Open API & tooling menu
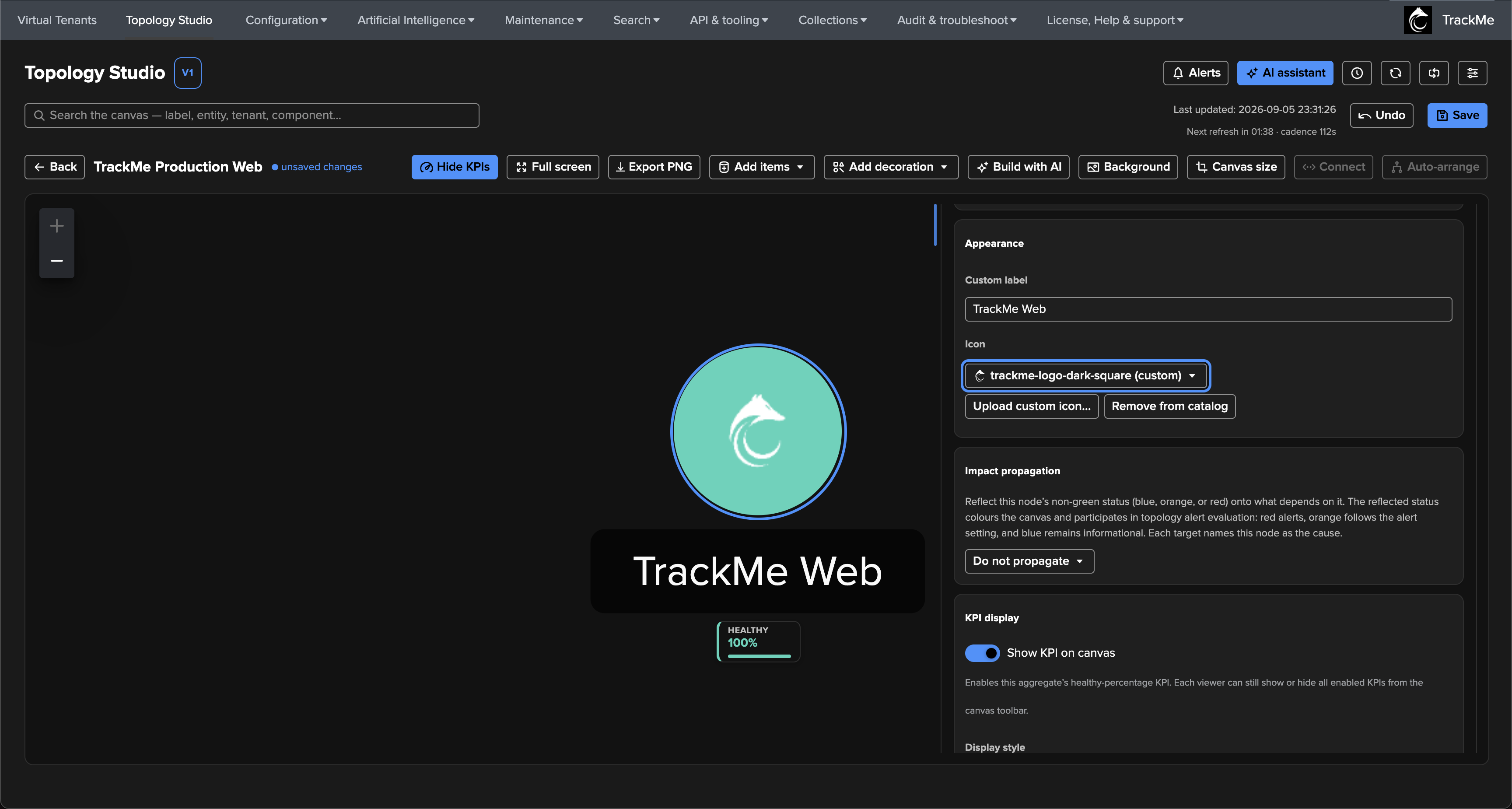 (728, 20)
